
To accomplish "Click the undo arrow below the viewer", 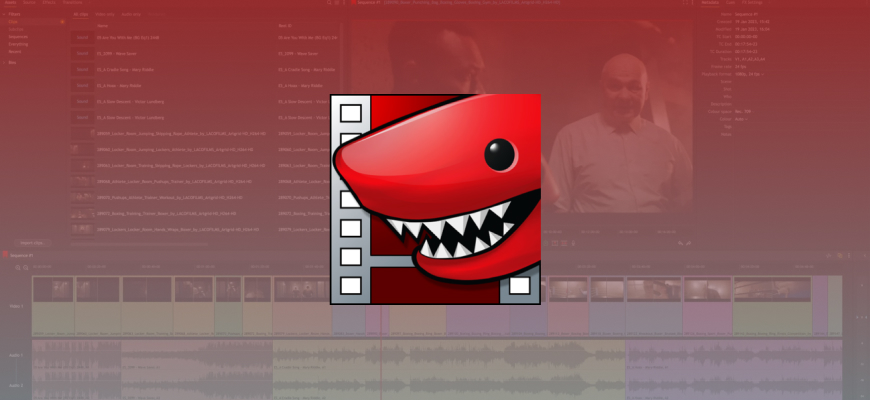I will coord(681,243).
